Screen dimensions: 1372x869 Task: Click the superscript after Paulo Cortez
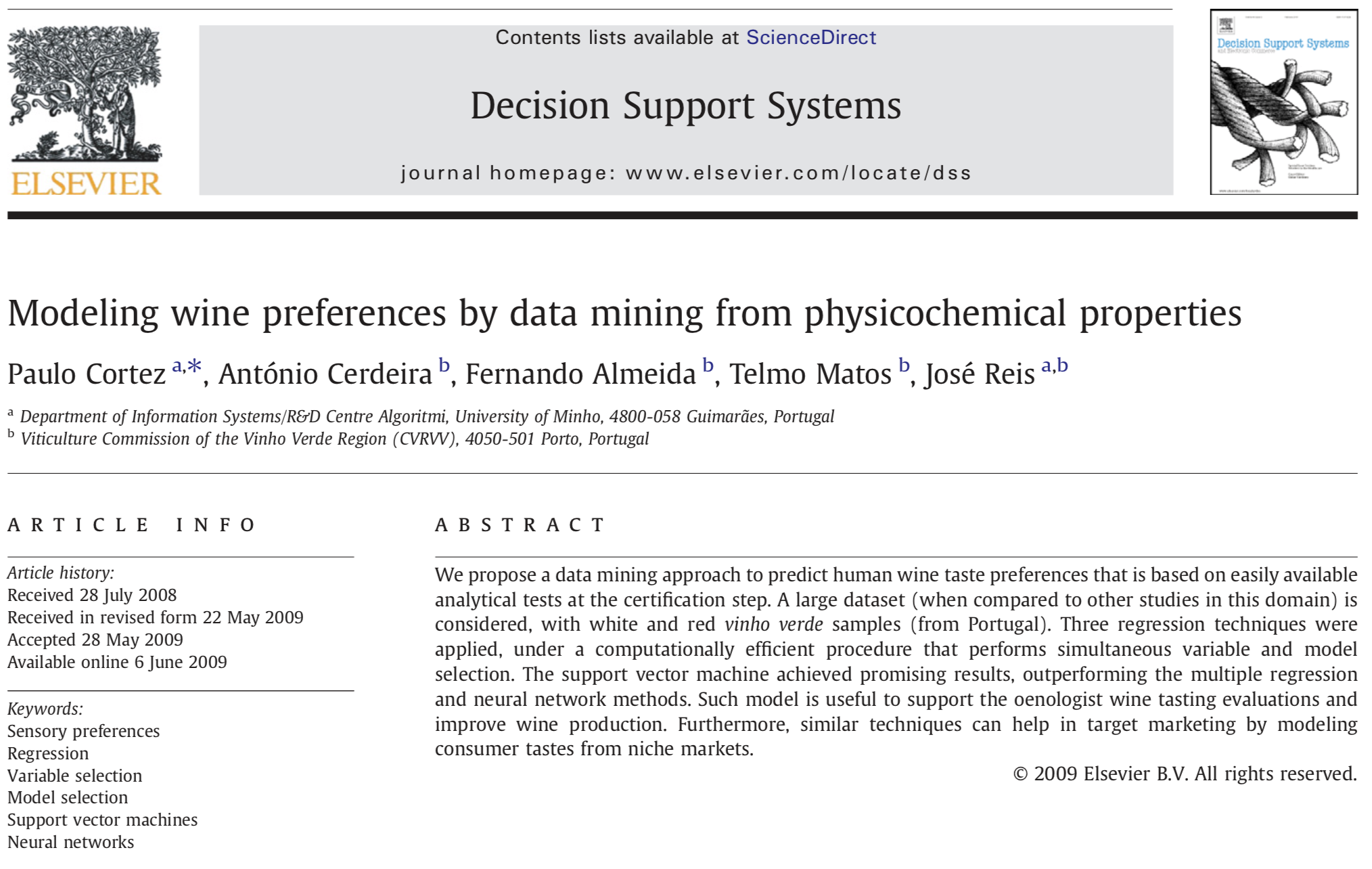(x=187, y=367)
